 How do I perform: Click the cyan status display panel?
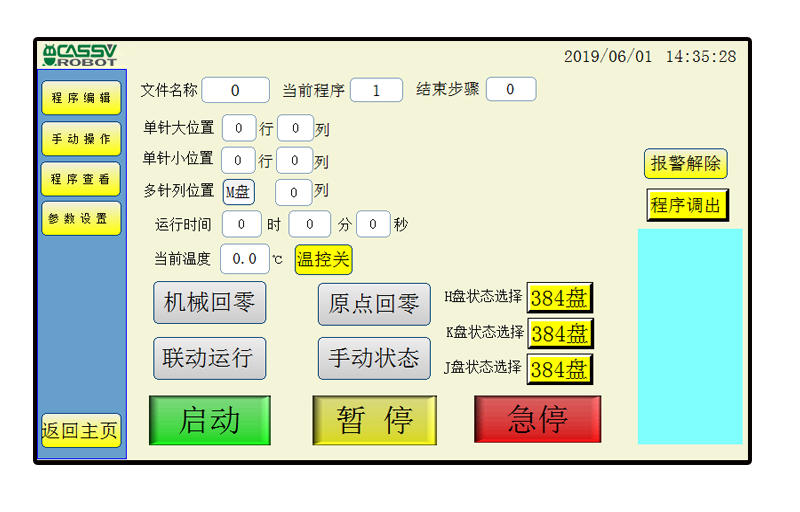pyautogui.click(x=690, y=336)
